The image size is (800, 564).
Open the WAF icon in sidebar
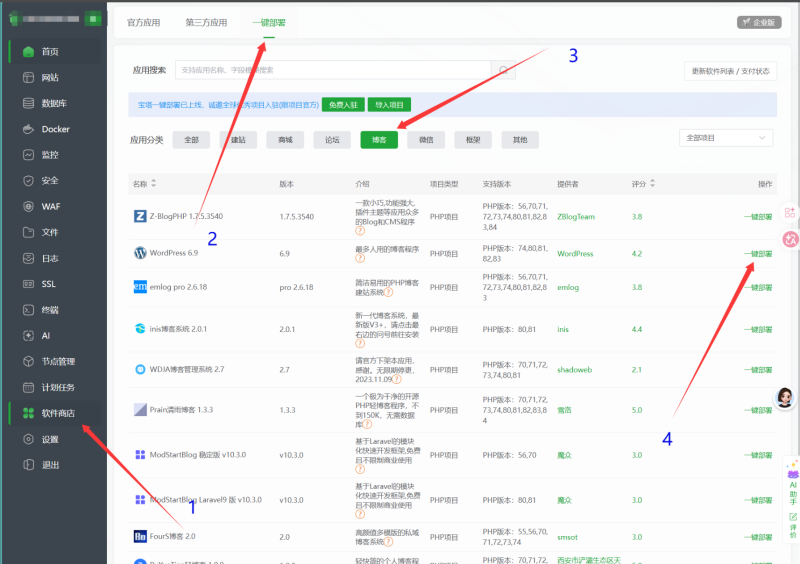pyautogui.click(x=29, y=206)
